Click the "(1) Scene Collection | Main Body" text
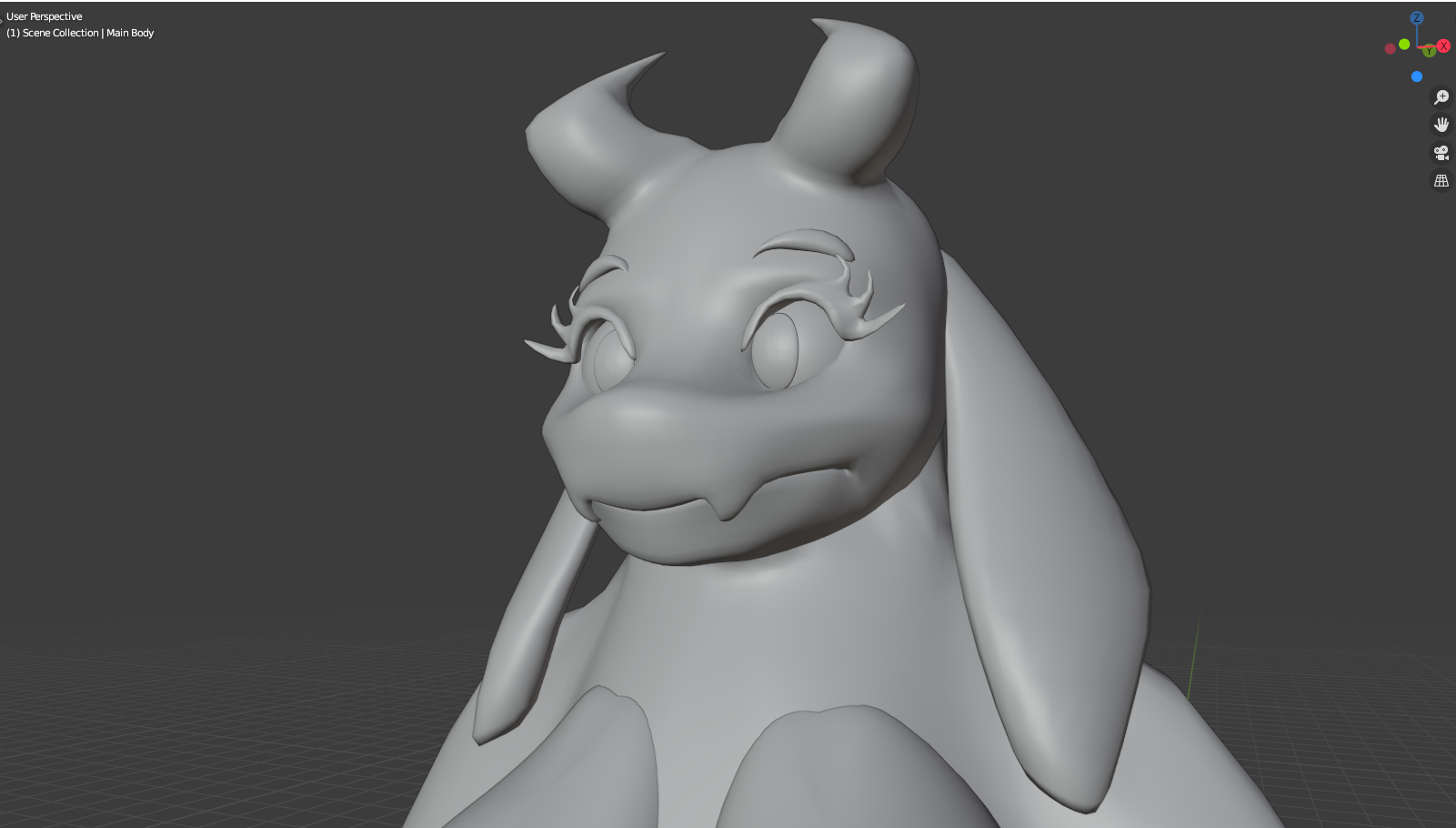This screenshot has height=828, width=1456. click(x=80, y=33)
